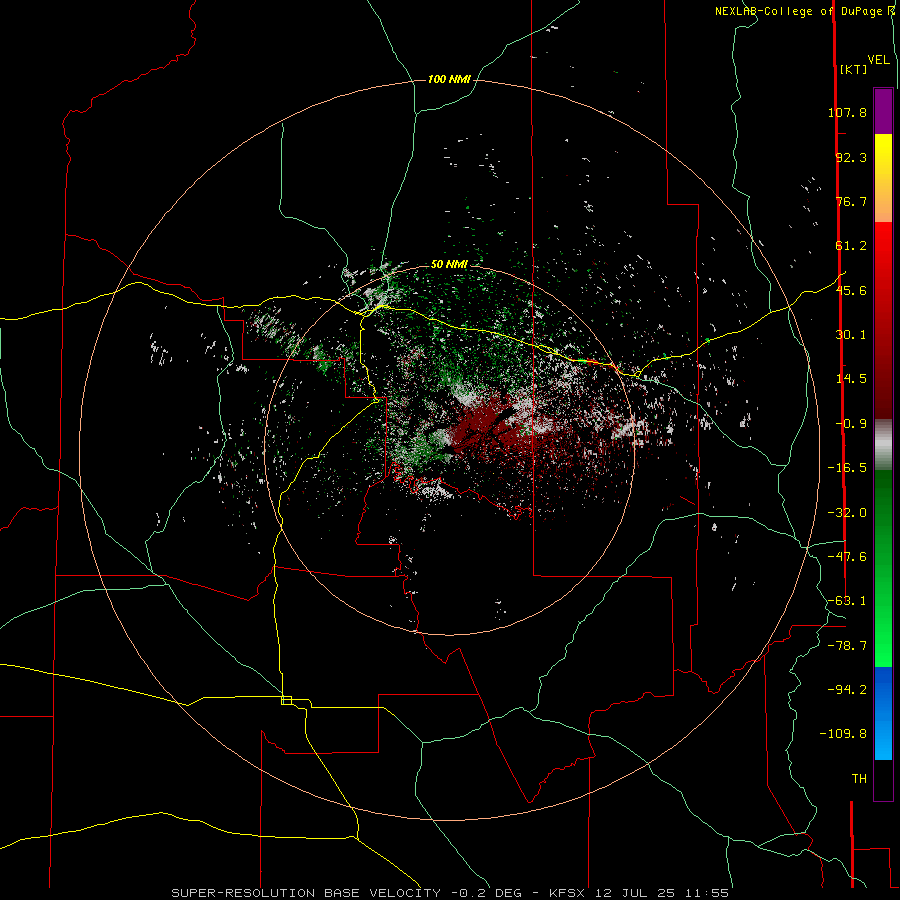This screenshot has height=900, width=900.
Task: Click the 61.2 velocity scale label
Action: [x=851, y=246]
